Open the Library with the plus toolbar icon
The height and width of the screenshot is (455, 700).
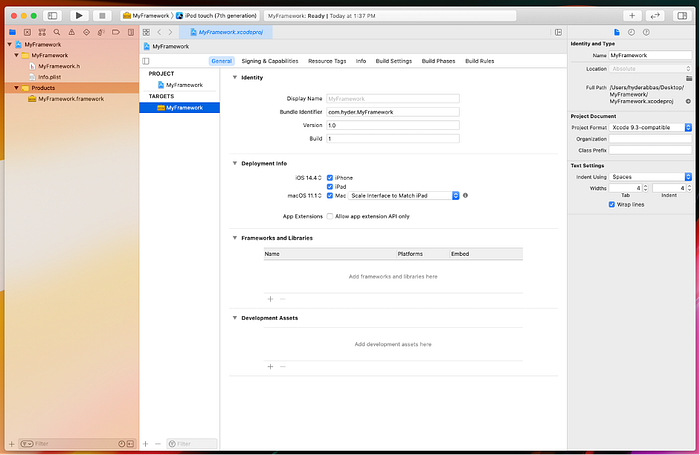[632, 16]
